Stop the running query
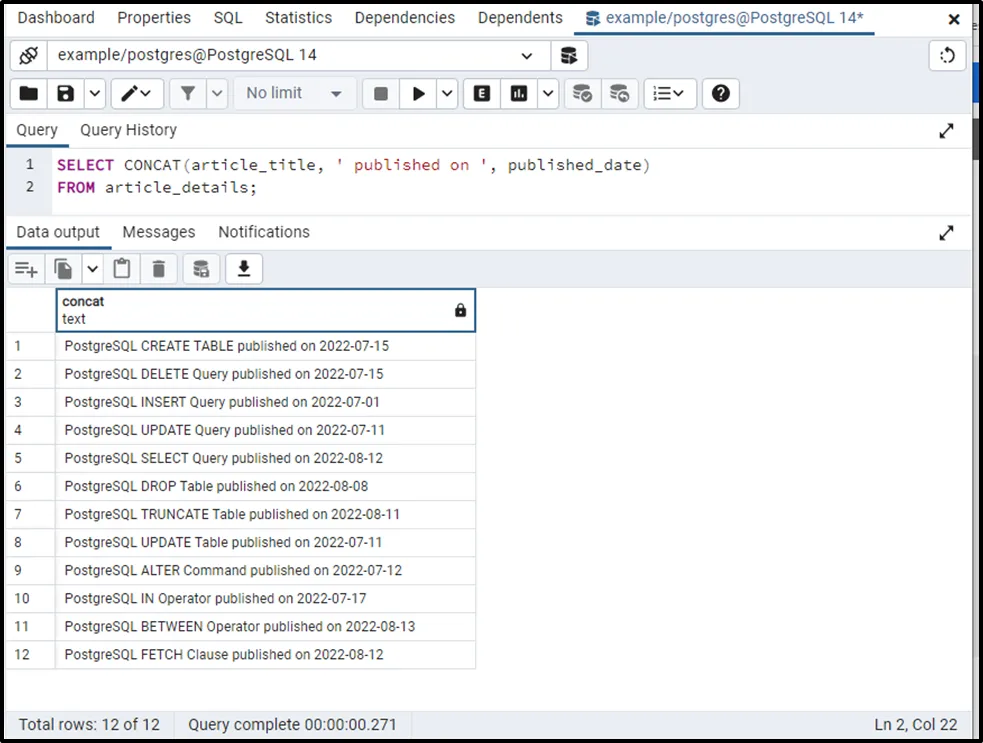Viewport: 983px width, 743px height. [x=380, y=93]
